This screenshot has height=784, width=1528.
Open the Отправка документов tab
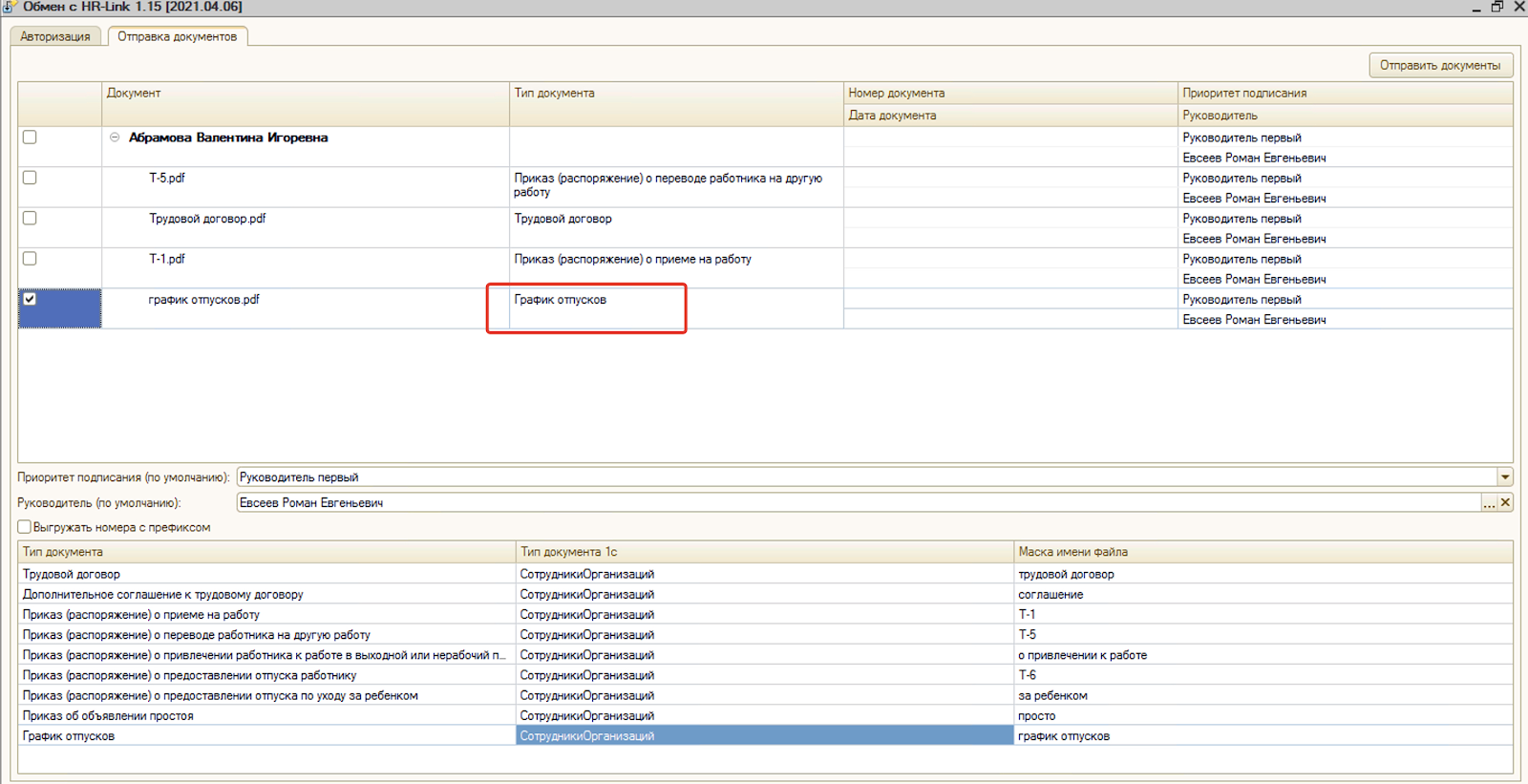click(x=178, y=36)
